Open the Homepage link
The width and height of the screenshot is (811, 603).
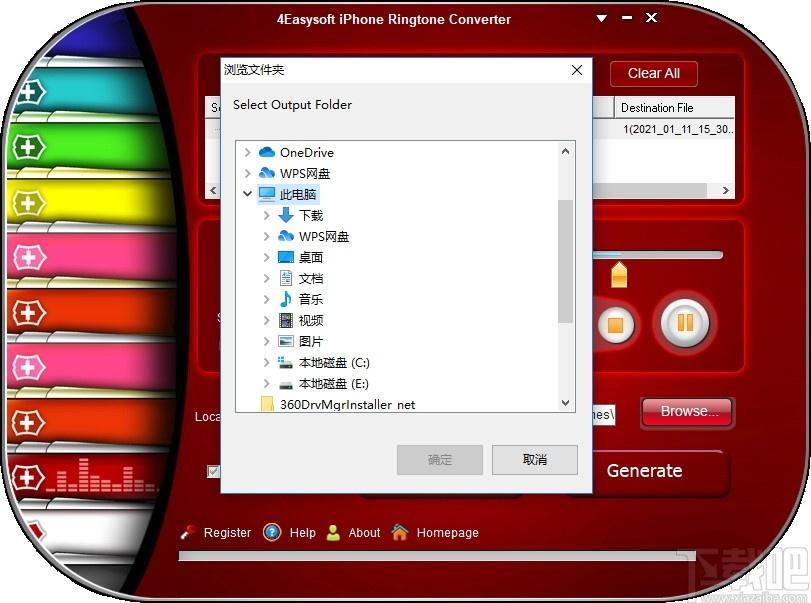(x=447, y=533)
